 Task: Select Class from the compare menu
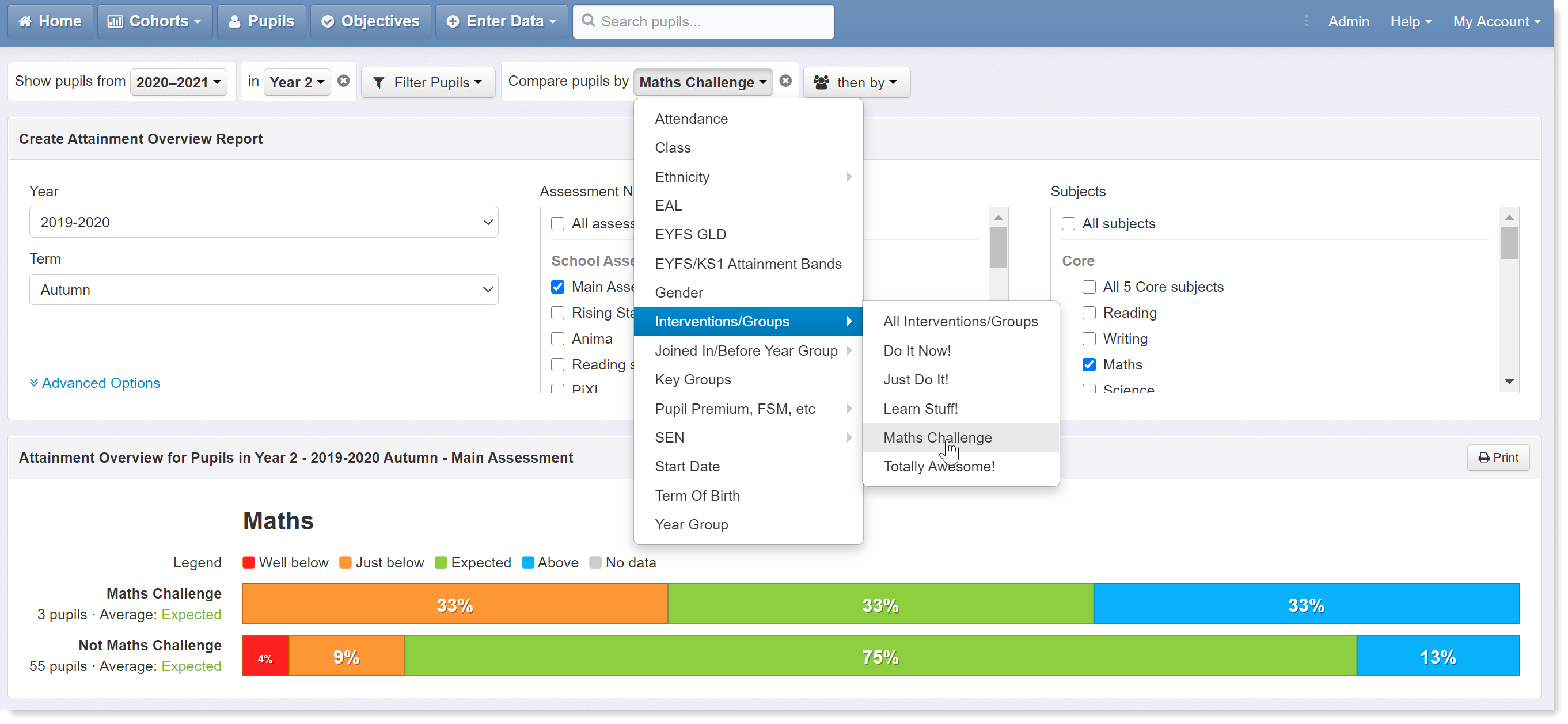click(748, 148)
